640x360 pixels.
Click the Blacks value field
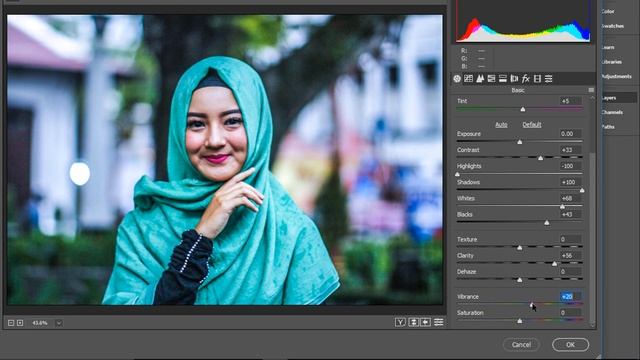571,214
